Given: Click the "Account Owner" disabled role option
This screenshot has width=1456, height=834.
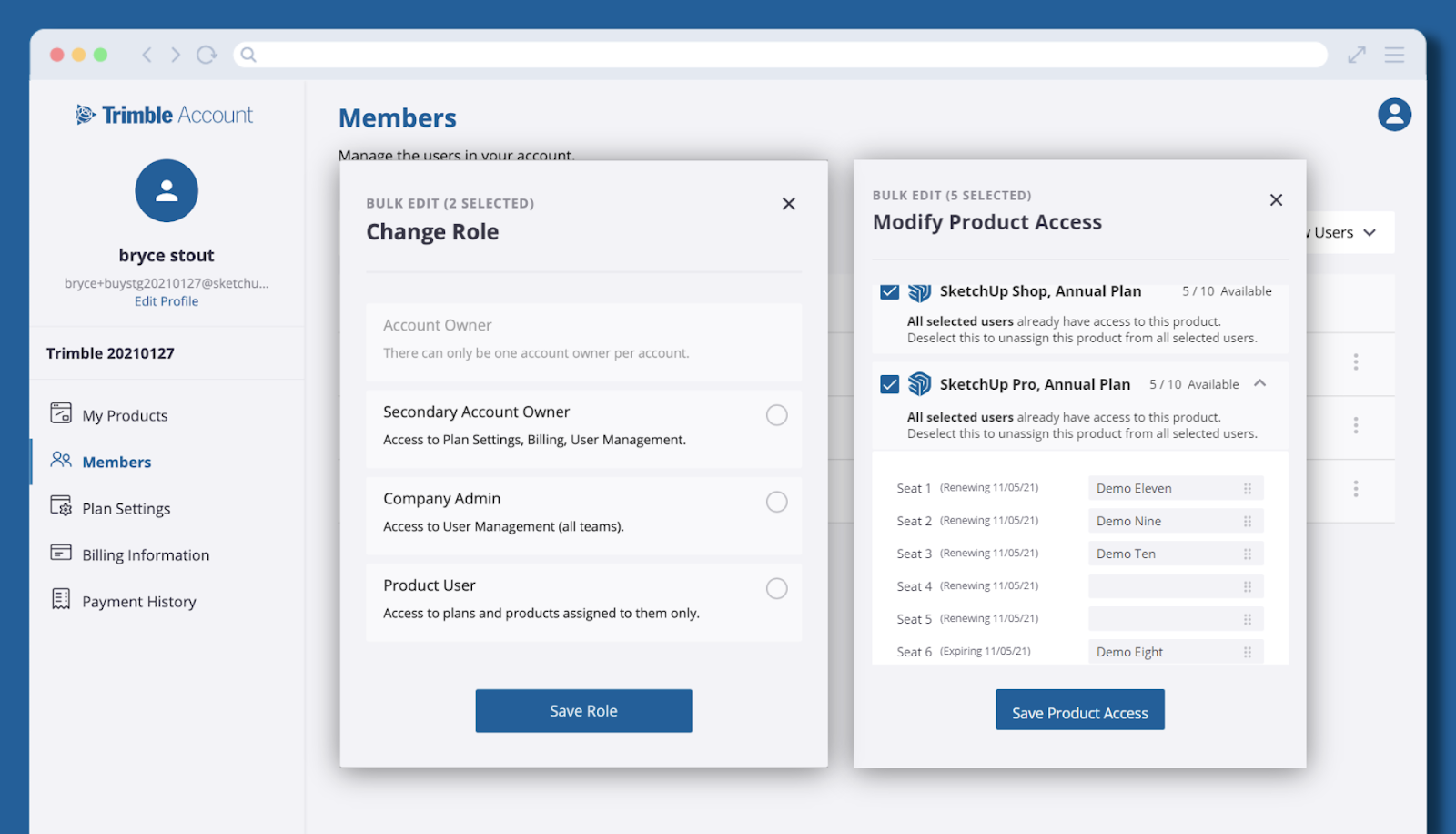Looking at the screenshot, I should pyautogui.click(x=584, y=342).
